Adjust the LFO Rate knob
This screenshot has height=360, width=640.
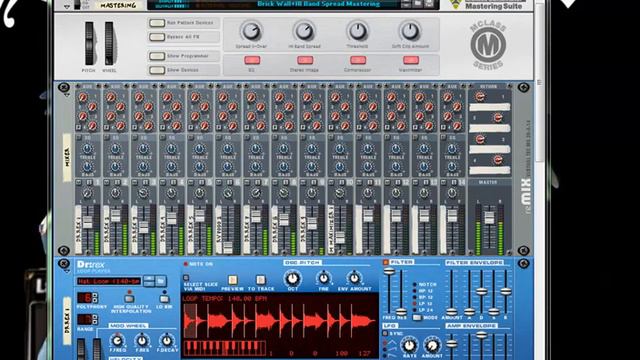pos(409,346)
